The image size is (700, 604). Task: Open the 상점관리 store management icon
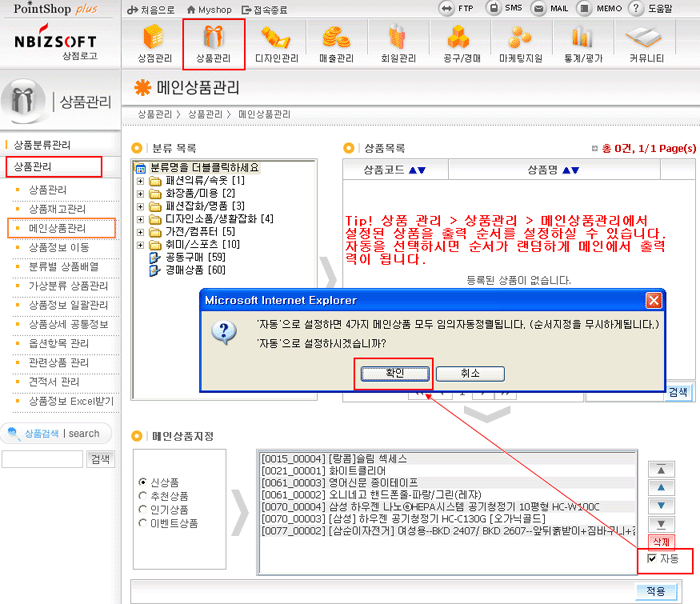[x=154, y=43]
